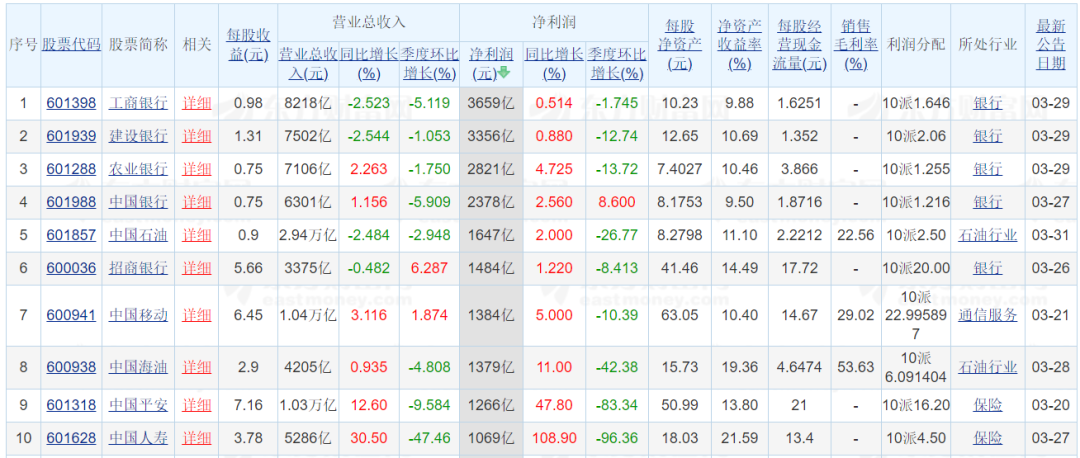This screenshot has height=458, width=1080.
Task: Open 保险 industry link in 中国平安 row
Action: 987,405
